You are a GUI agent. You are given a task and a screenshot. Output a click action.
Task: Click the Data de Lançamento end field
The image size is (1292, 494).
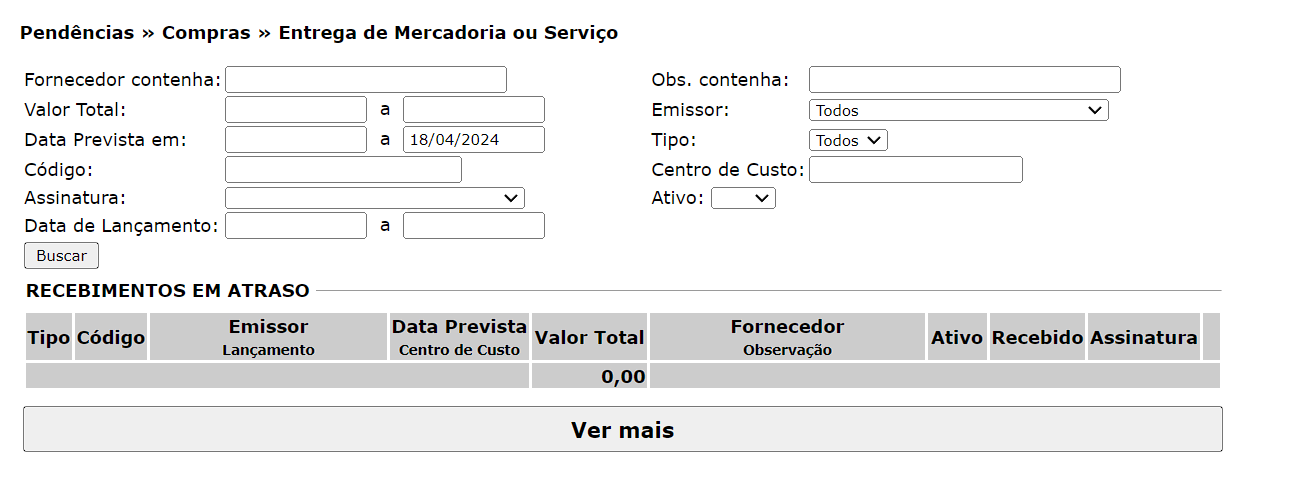[x=474, y=226]
